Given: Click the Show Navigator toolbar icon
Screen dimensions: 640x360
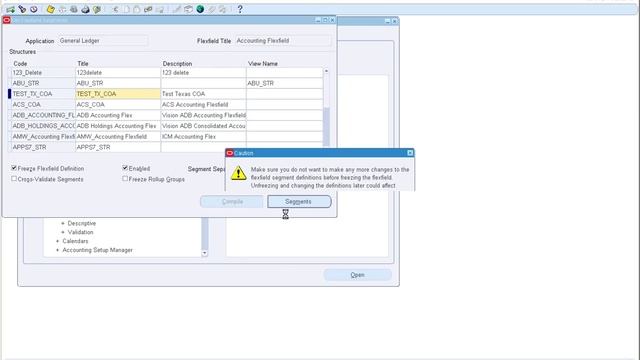Looking at the screenshot, I should pyautogui.click(x=34, y=9).
